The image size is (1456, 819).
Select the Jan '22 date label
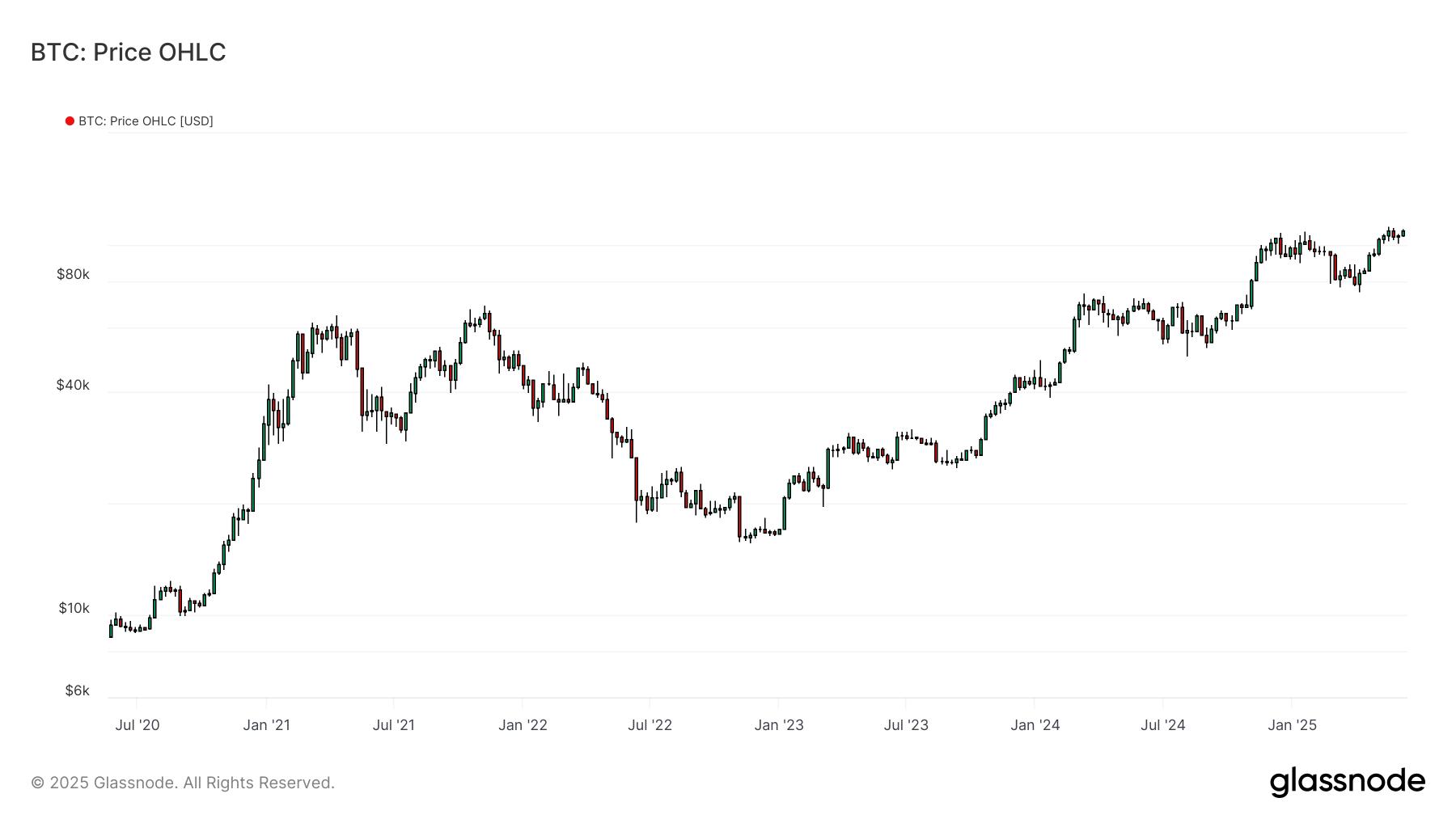click(523, 725)
